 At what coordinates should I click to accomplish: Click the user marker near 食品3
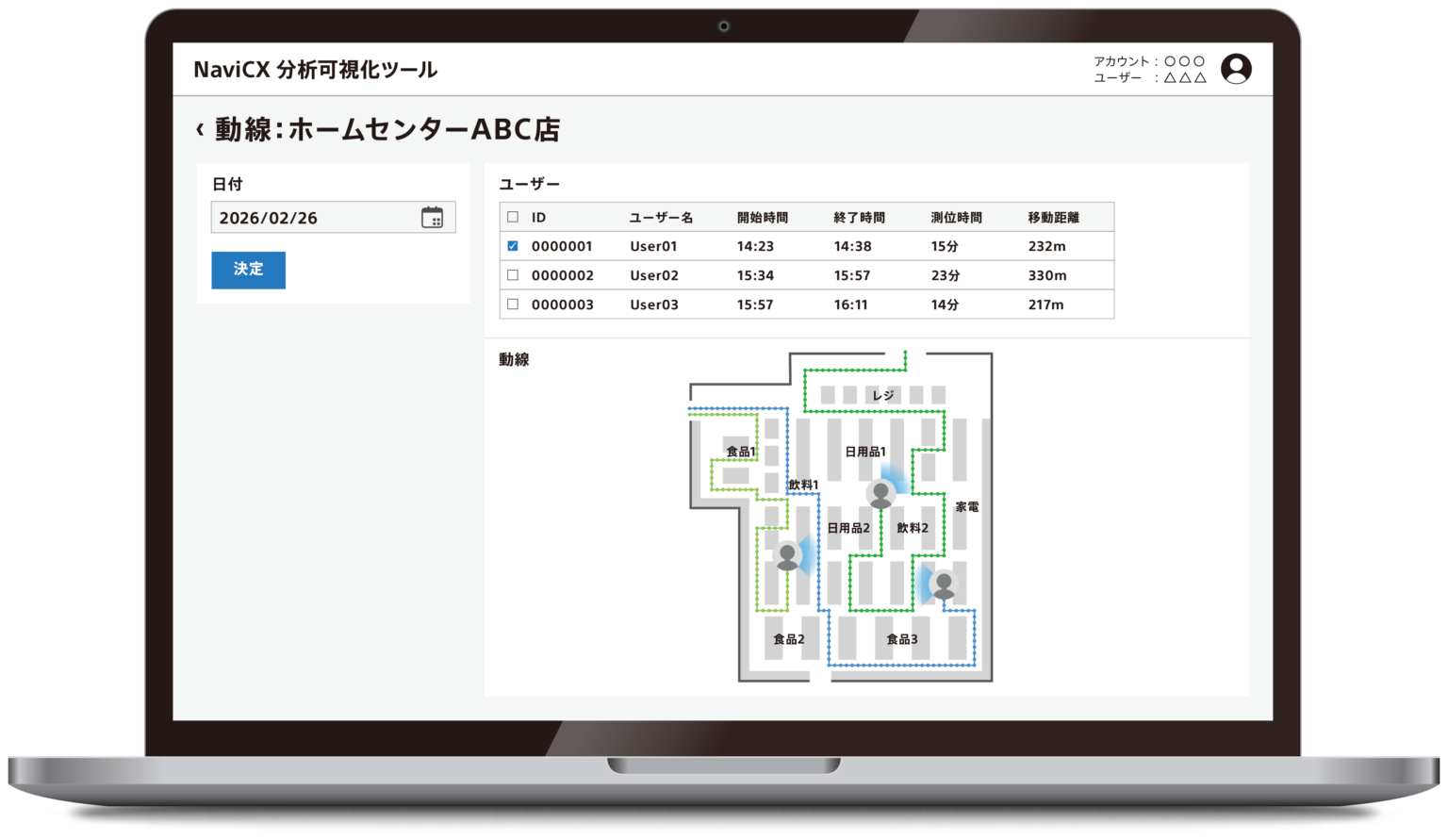click(x=943, y=585)
